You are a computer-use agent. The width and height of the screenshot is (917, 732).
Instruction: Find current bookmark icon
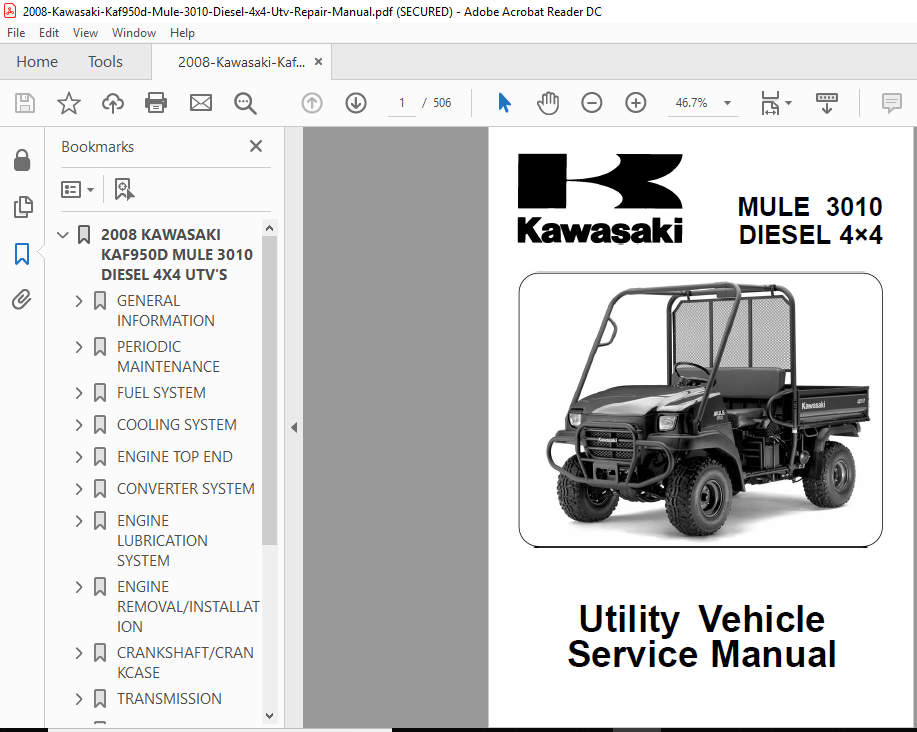pos(124,189)
